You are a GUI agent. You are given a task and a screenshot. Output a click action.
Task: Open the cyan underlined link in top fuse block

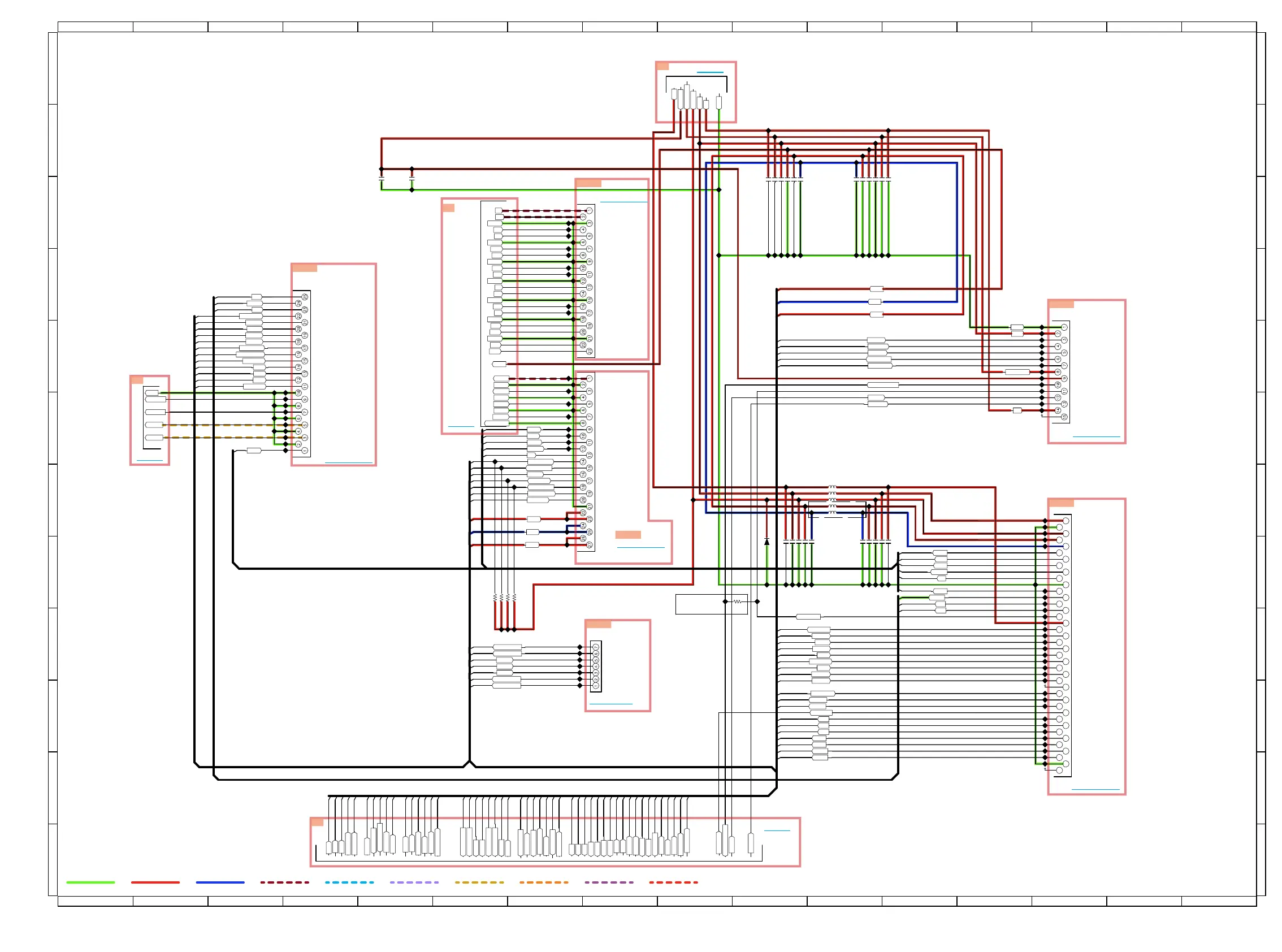coord(710,72)
